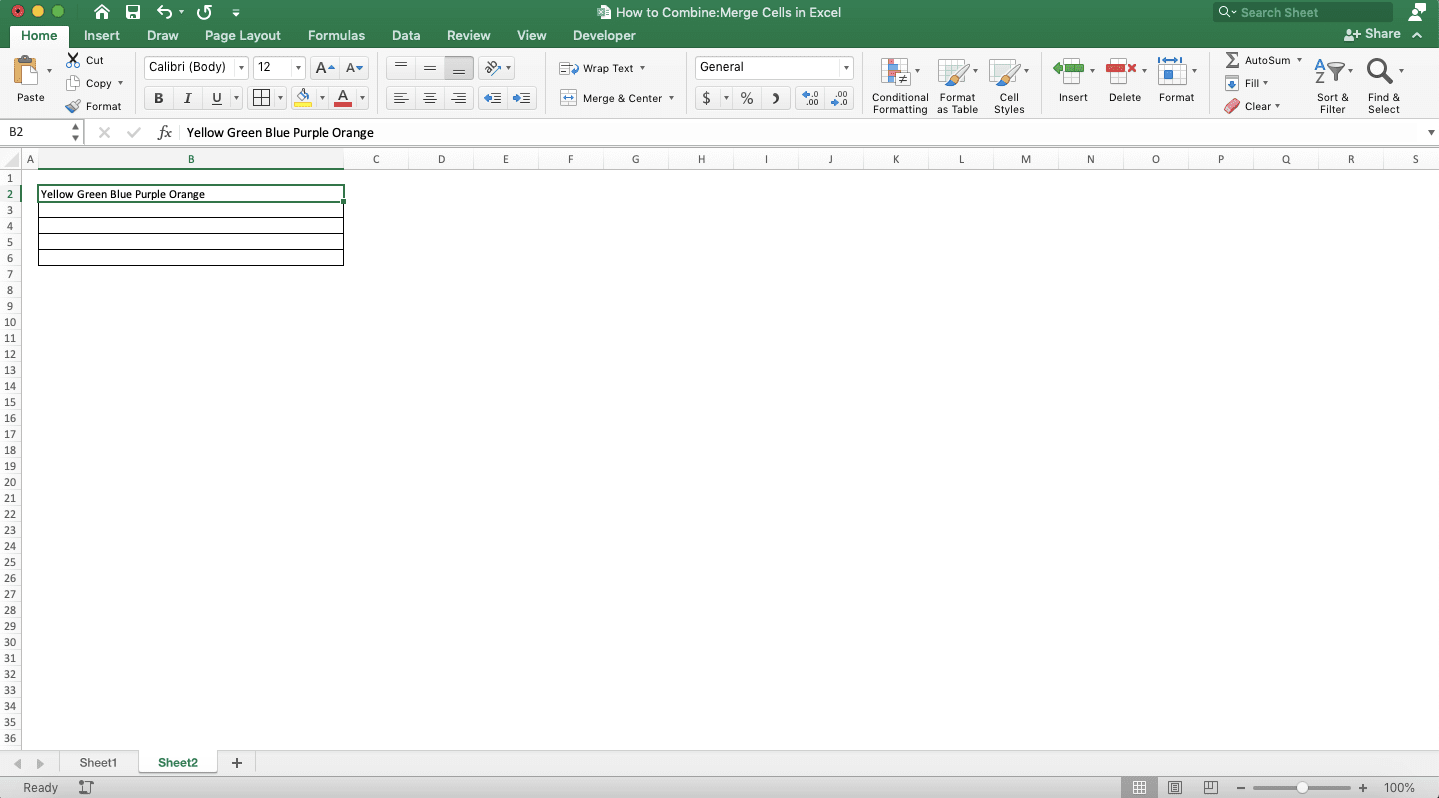
Task: Expand the Merge & Center options arrow
Action: (671, 98)
